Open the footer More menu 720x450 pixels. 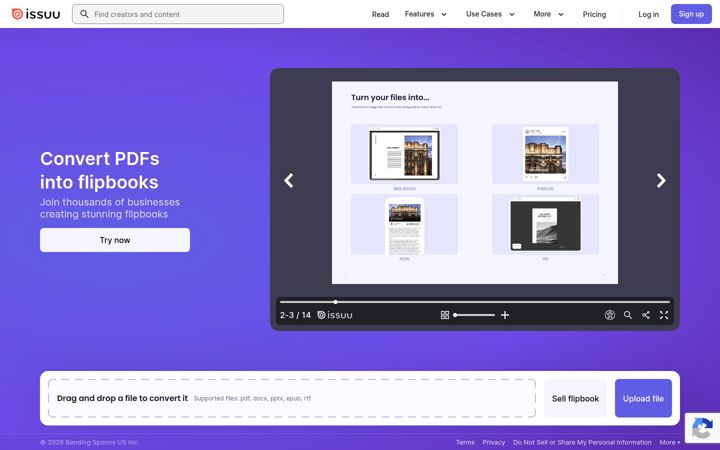(669, 442)
